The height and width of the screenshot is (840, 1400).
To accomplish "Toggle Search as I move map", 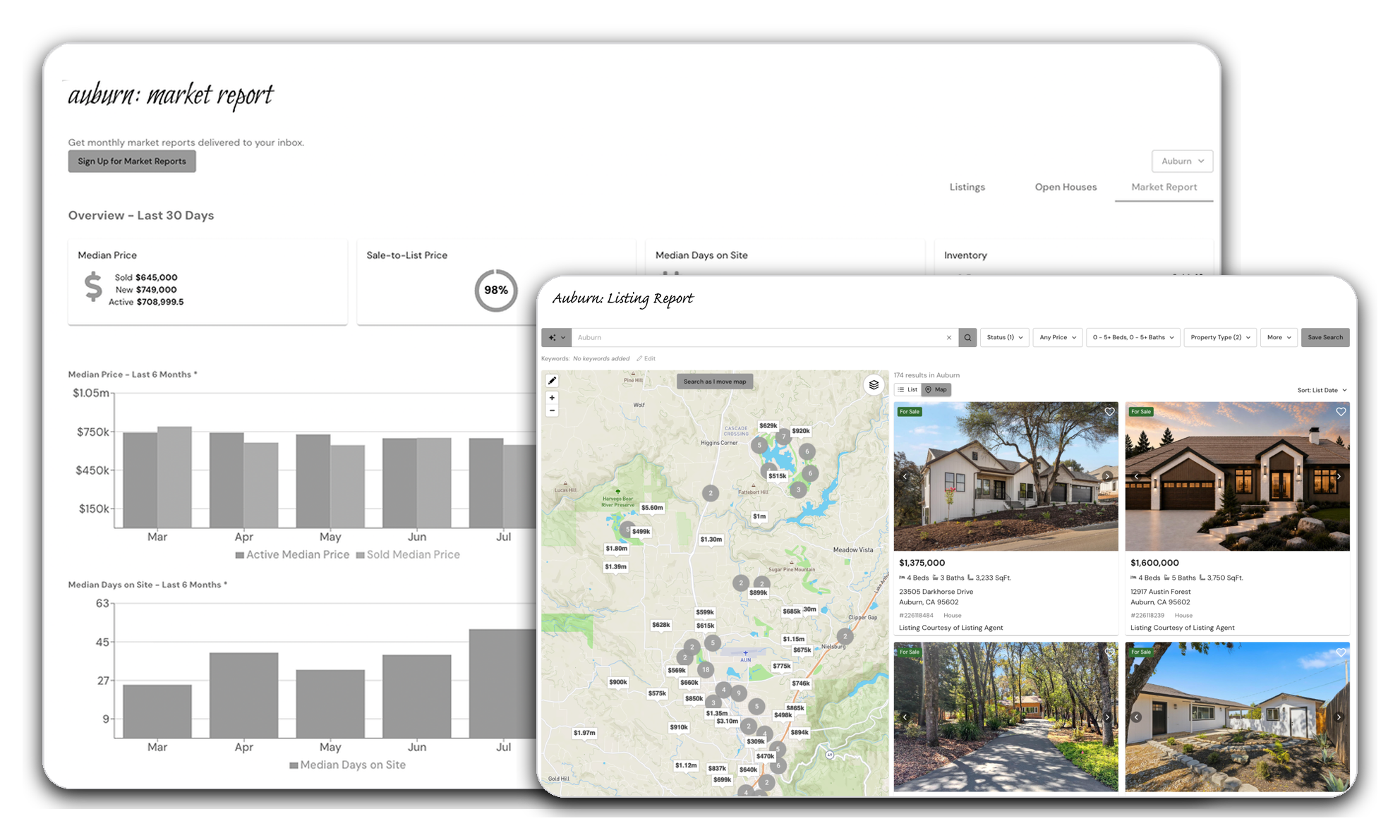I will (x=715, y=382).
